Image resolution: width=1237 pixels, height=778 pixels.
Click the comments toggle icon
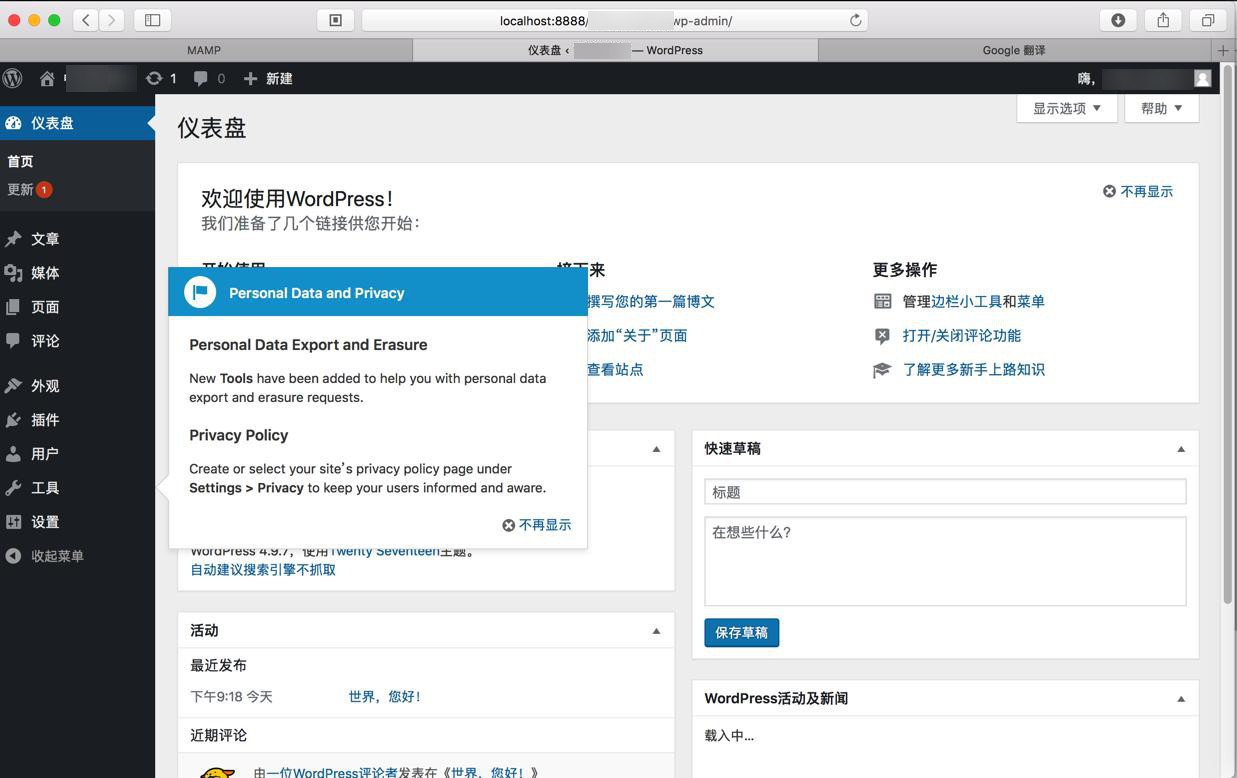[x=882, y=336]
